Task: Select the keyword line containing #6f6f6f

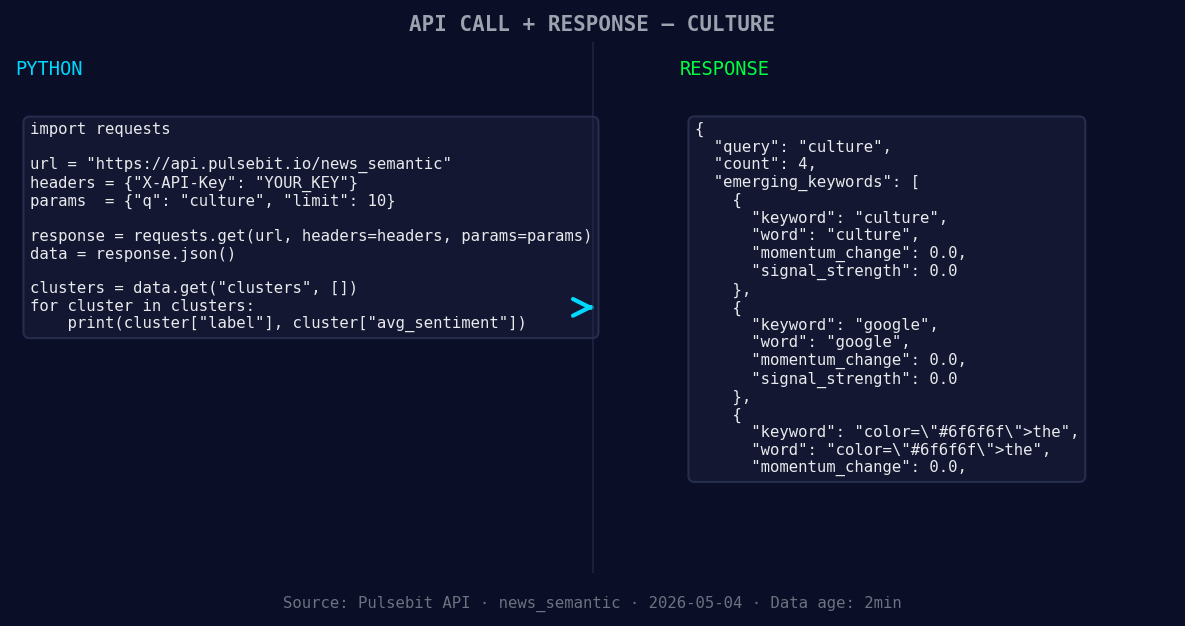Action: coord(915,432)
